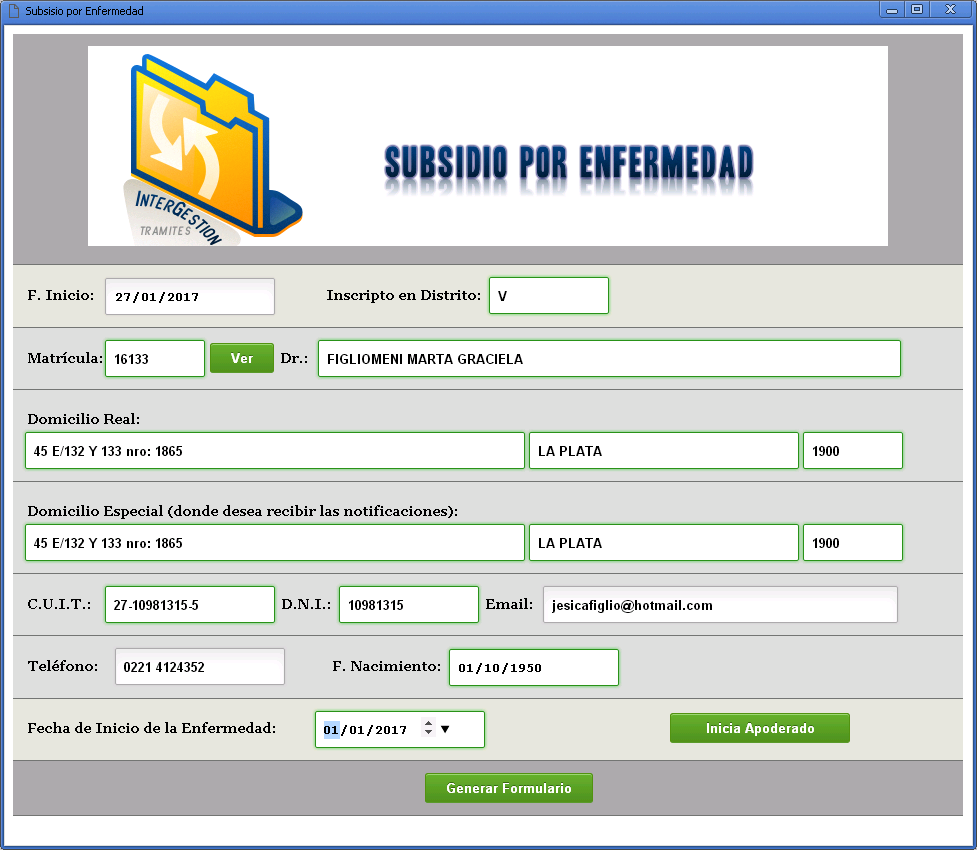Click the Generar Formulario button
The width and height of the screenshot is (977, 850).
pos(508,788)
